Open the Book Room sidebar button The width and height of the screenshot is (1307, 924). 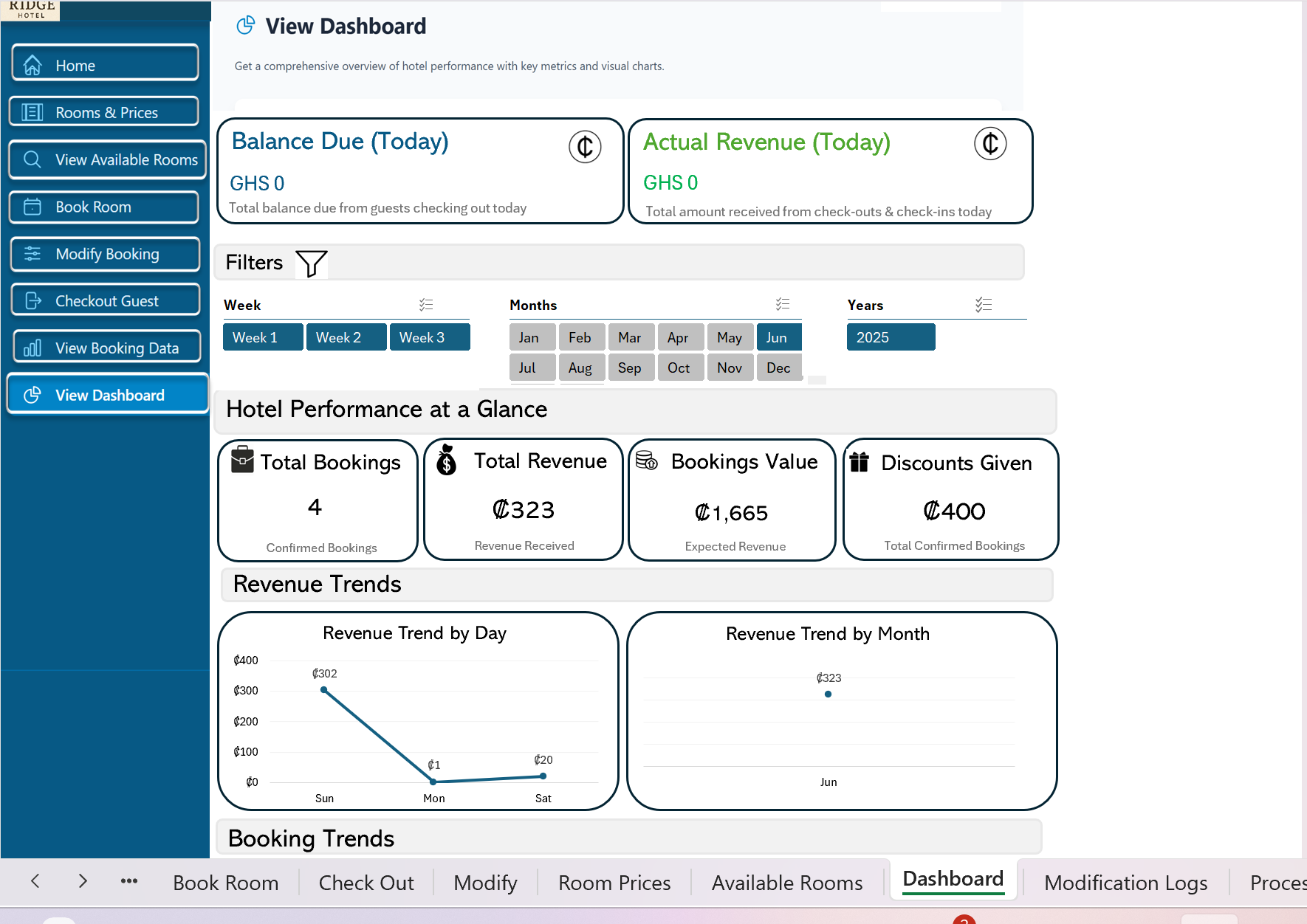point(104,207)
